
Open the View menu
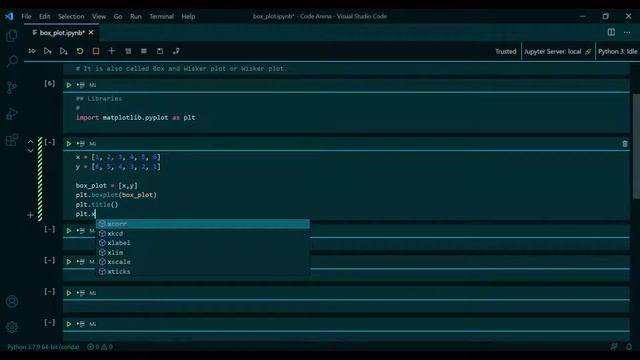pos(99,16)
